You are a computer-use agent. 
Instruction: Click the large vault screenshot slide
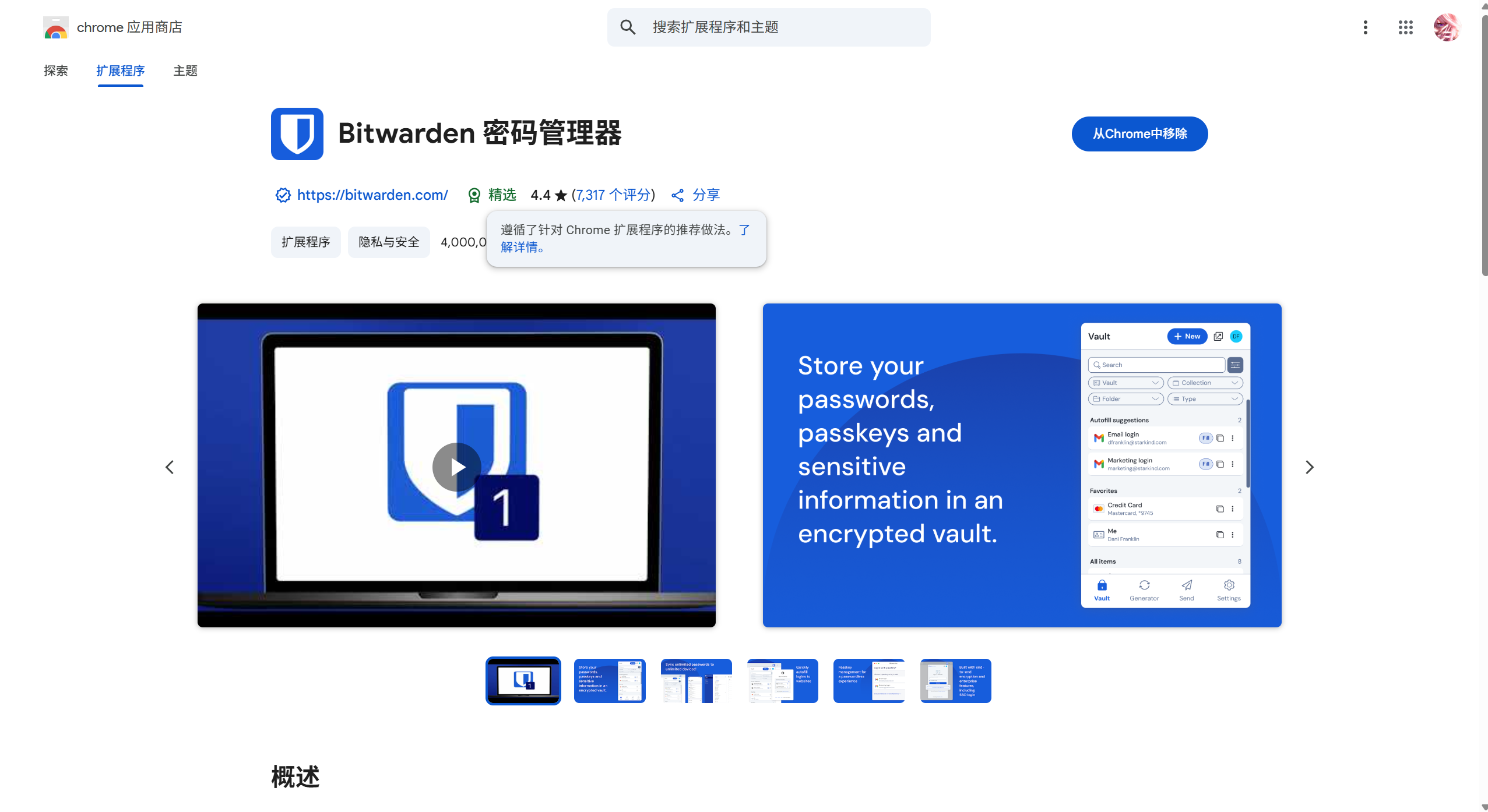1022,465
